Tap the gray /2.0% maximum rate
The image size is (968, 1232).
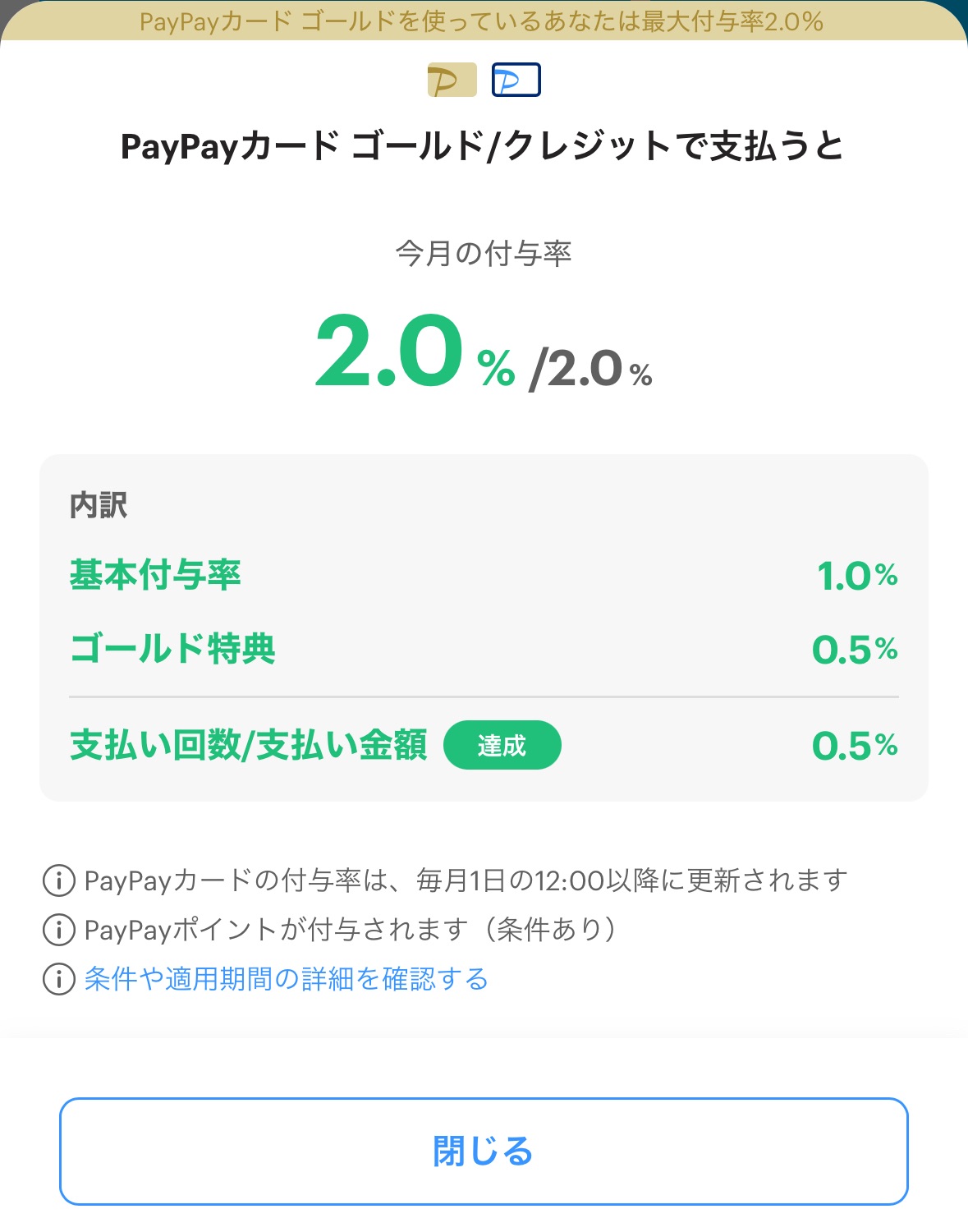591,369
